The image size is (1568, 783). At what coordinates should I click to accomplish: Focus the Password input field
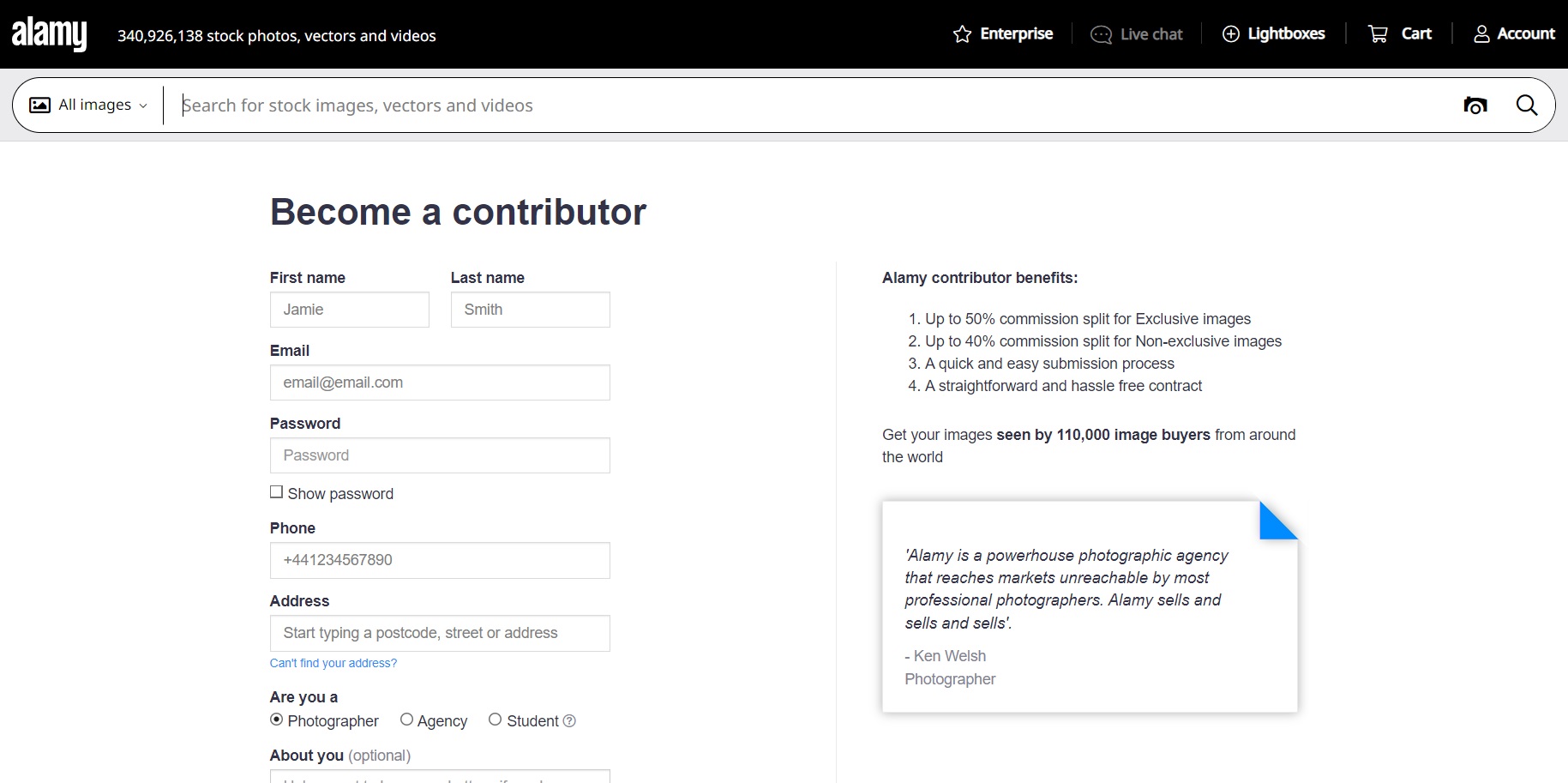click(x=440, y=455)
